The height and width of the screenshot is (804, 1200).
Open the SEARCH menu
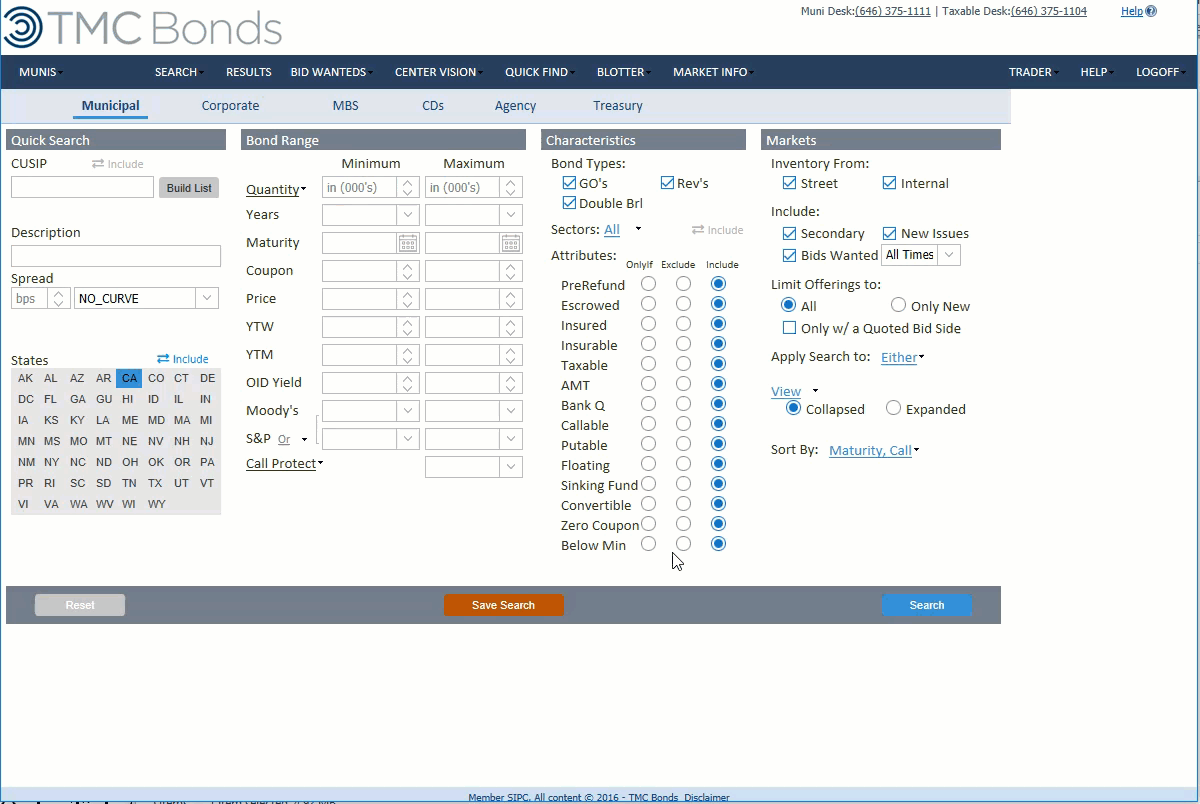(x=179, y=72)
